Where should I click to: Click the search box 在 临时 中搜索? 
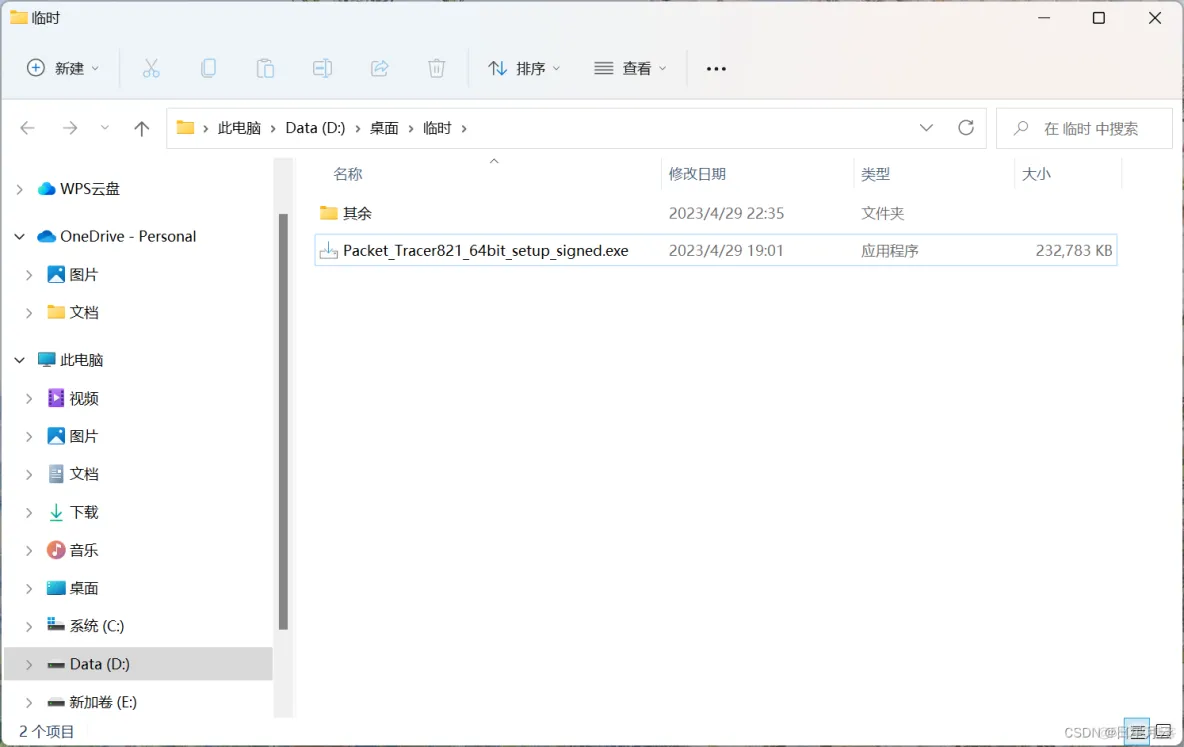(x=1084, y=128)
